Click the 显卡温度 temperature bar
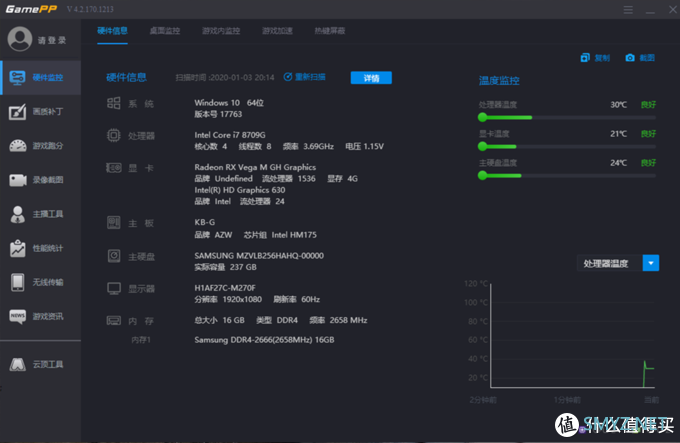This screenshot has width=680, height=443. [566, 147]
